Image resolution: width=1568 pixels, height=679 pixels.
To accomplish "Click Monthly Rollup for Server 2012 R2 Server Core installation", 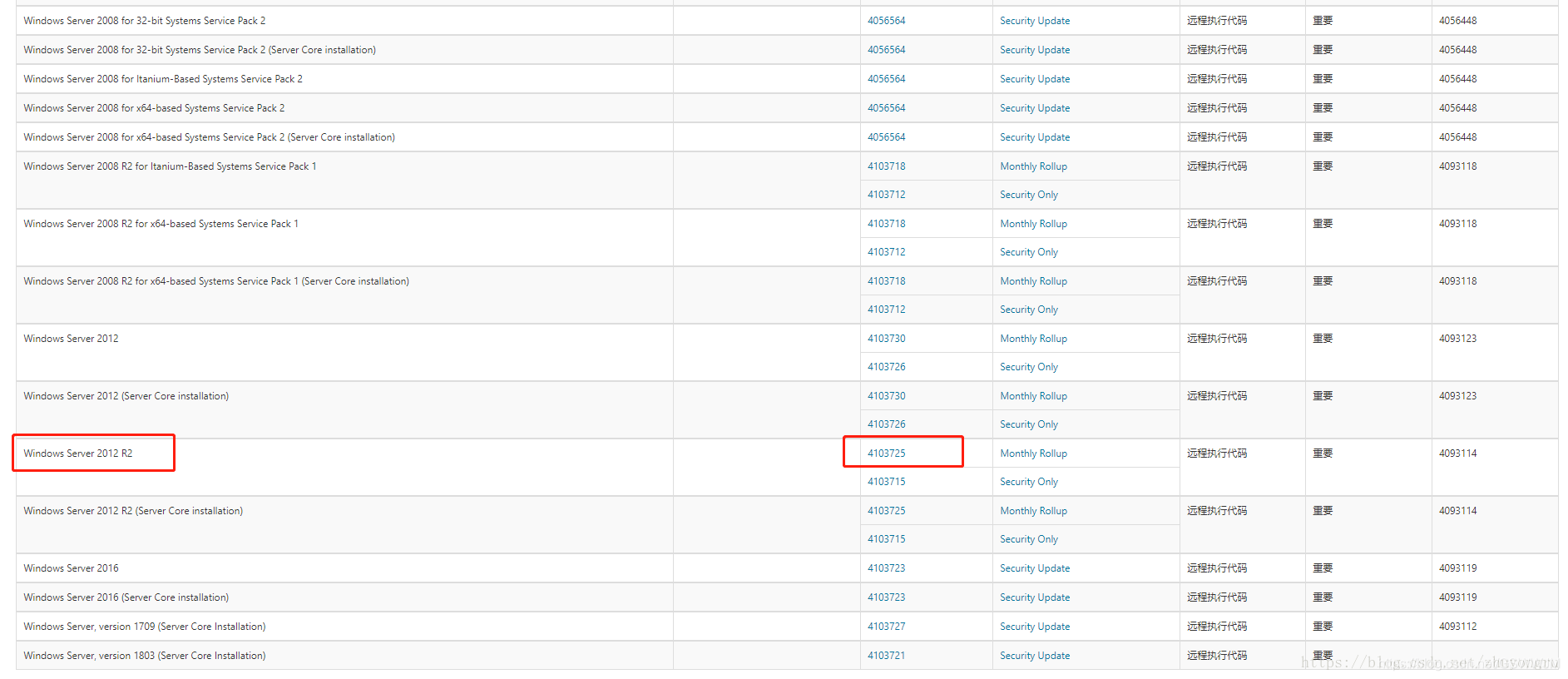I will [x=1033, y=511].
